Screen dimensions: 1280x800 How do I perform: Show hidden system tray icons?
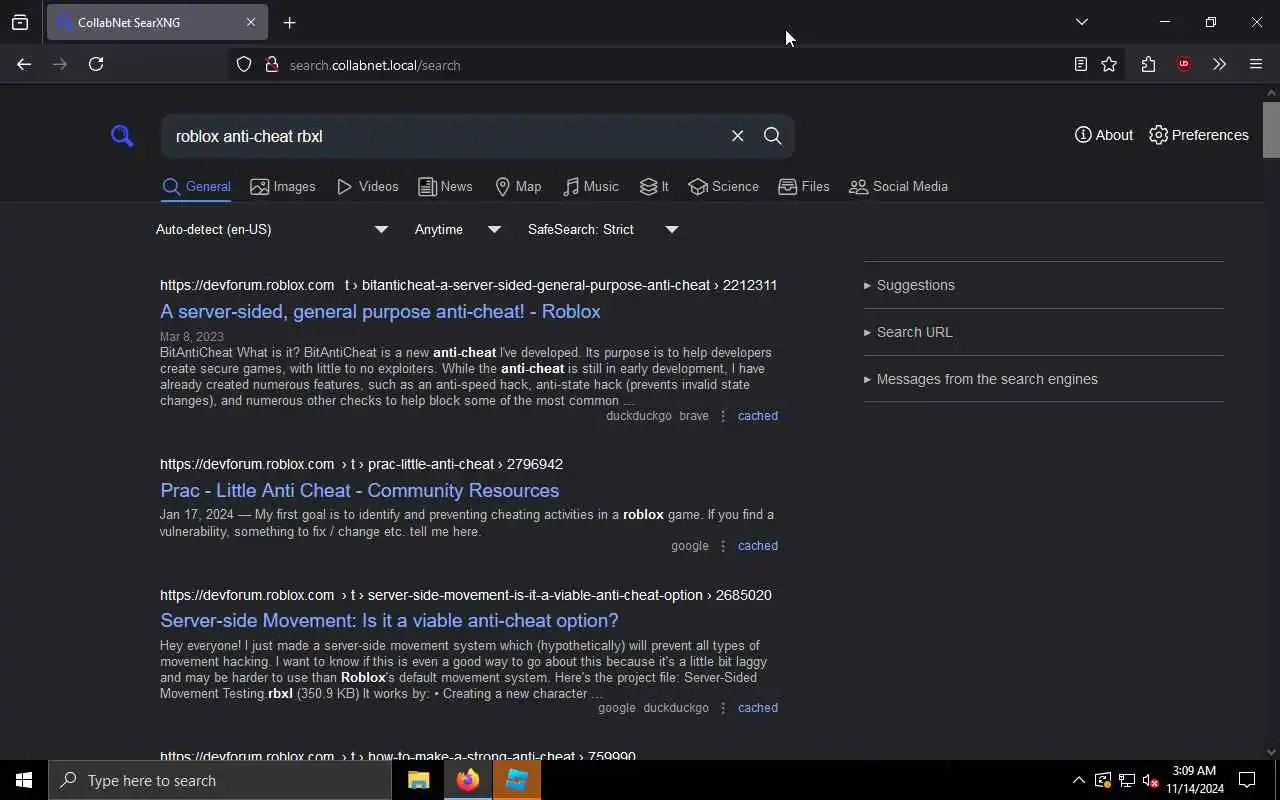tap(1078, 780)
